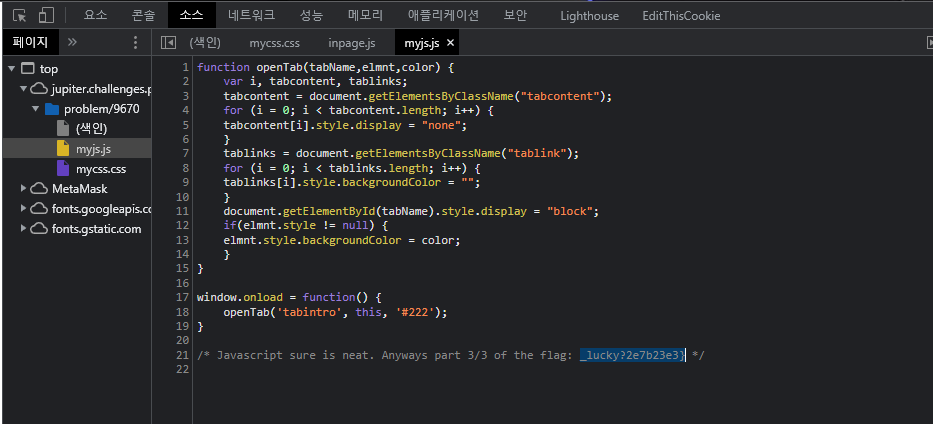Open the 네트워크 tab
Screen dimensions: 933x424
click(x=252, y=15)
